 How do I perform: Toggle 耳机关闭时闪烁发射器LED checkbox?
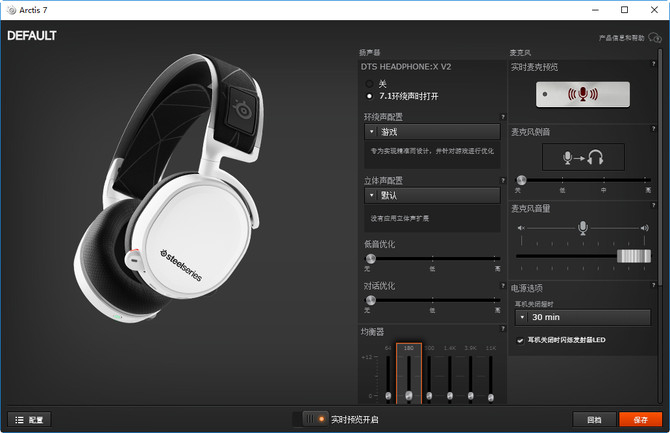(520, 341)
